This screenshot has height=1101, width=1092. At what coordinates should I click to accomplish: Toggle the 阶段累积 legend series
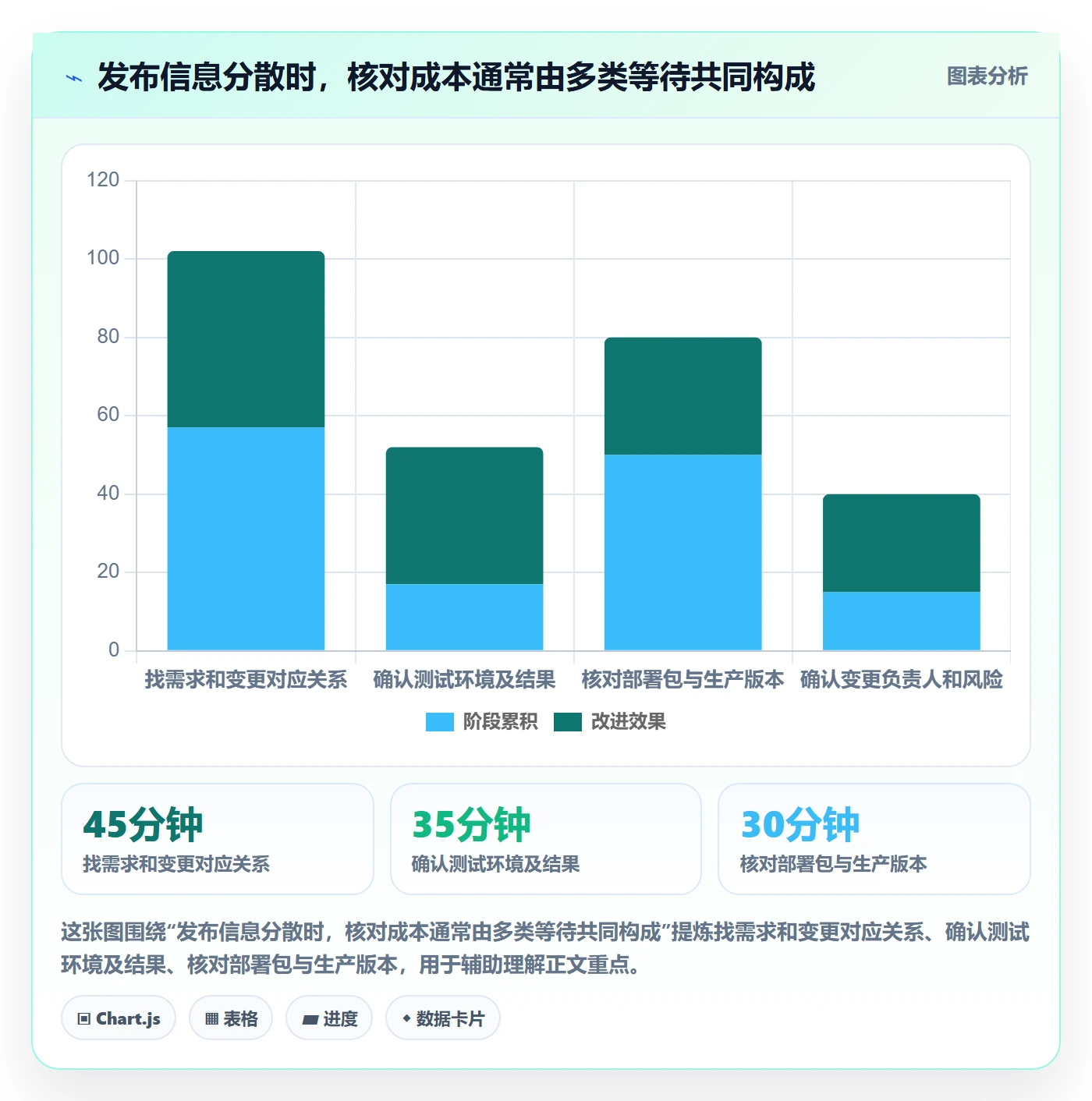tap(481, 722)
